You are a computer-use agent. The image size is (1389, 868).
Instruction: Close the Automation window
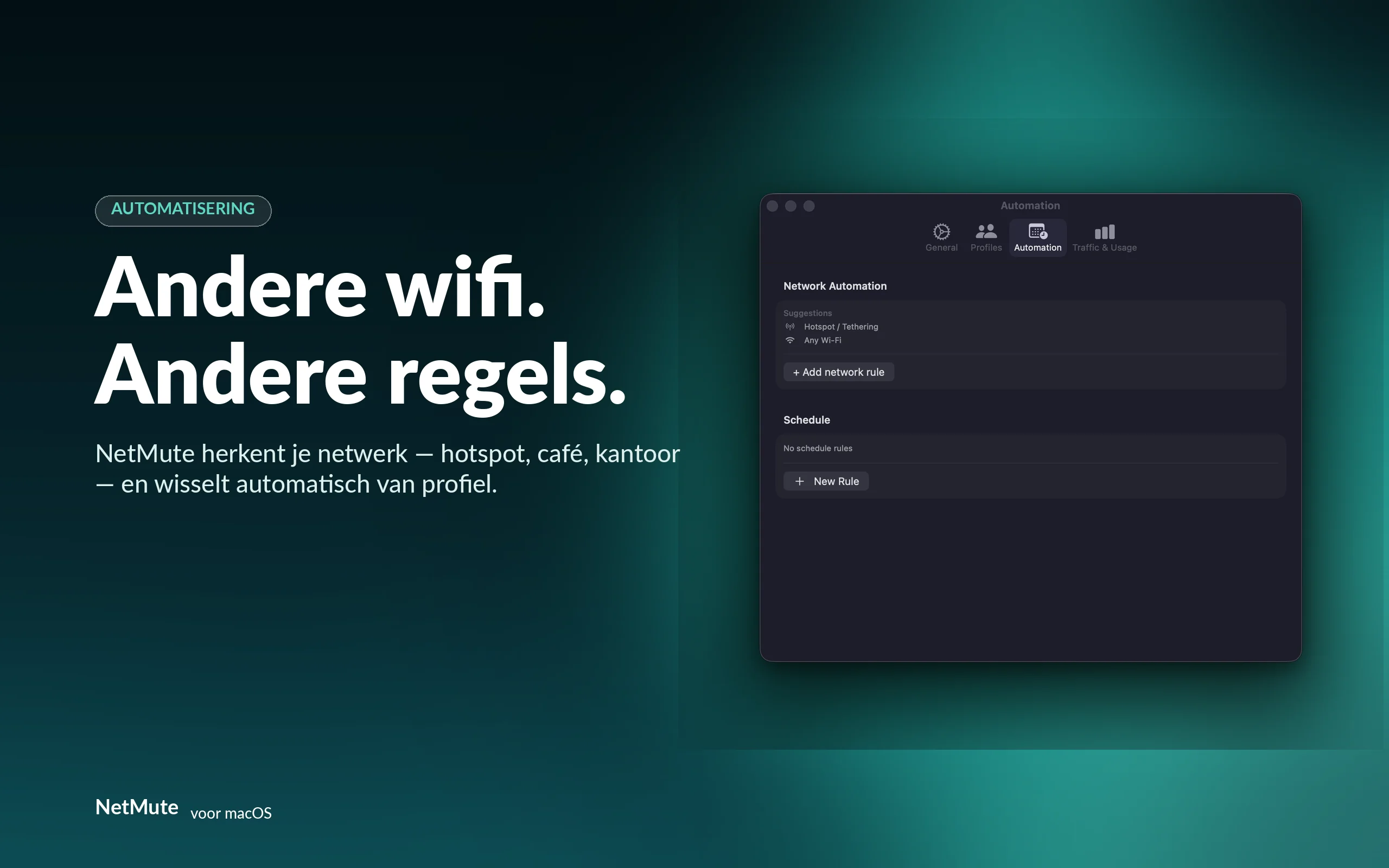click(x=773, y=206)
